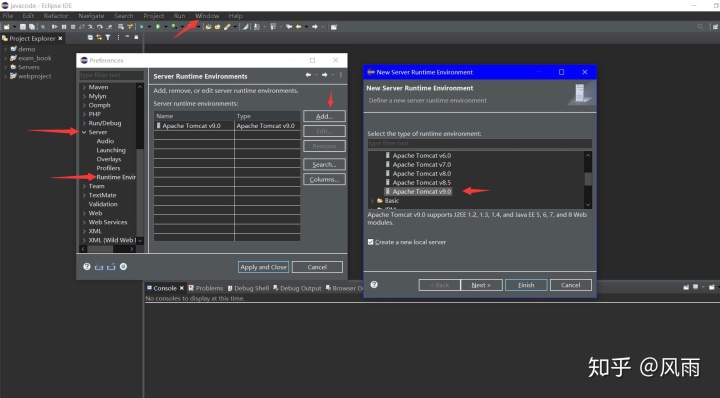
Task: Click the back arrow in Preferences header
Action: tap(308, 75)
